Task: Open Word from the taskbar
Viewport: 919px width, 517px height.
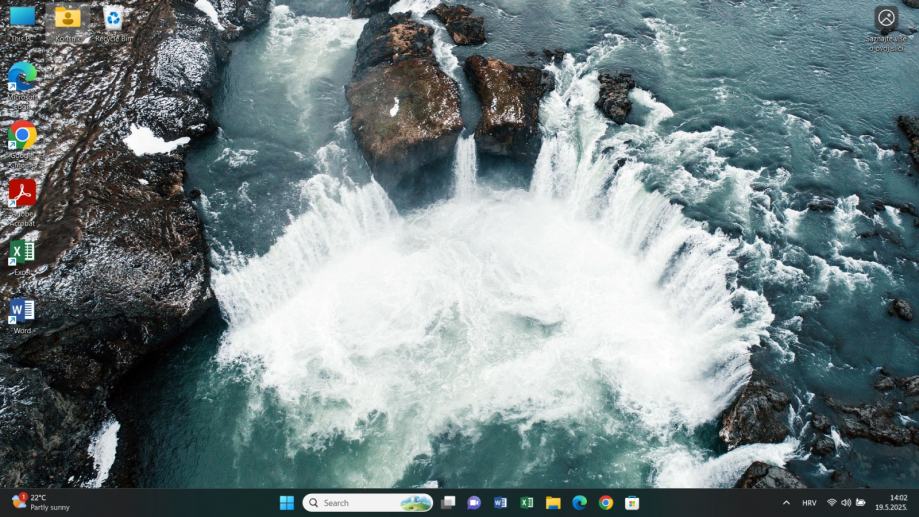Action: click(x=500, y=503)
